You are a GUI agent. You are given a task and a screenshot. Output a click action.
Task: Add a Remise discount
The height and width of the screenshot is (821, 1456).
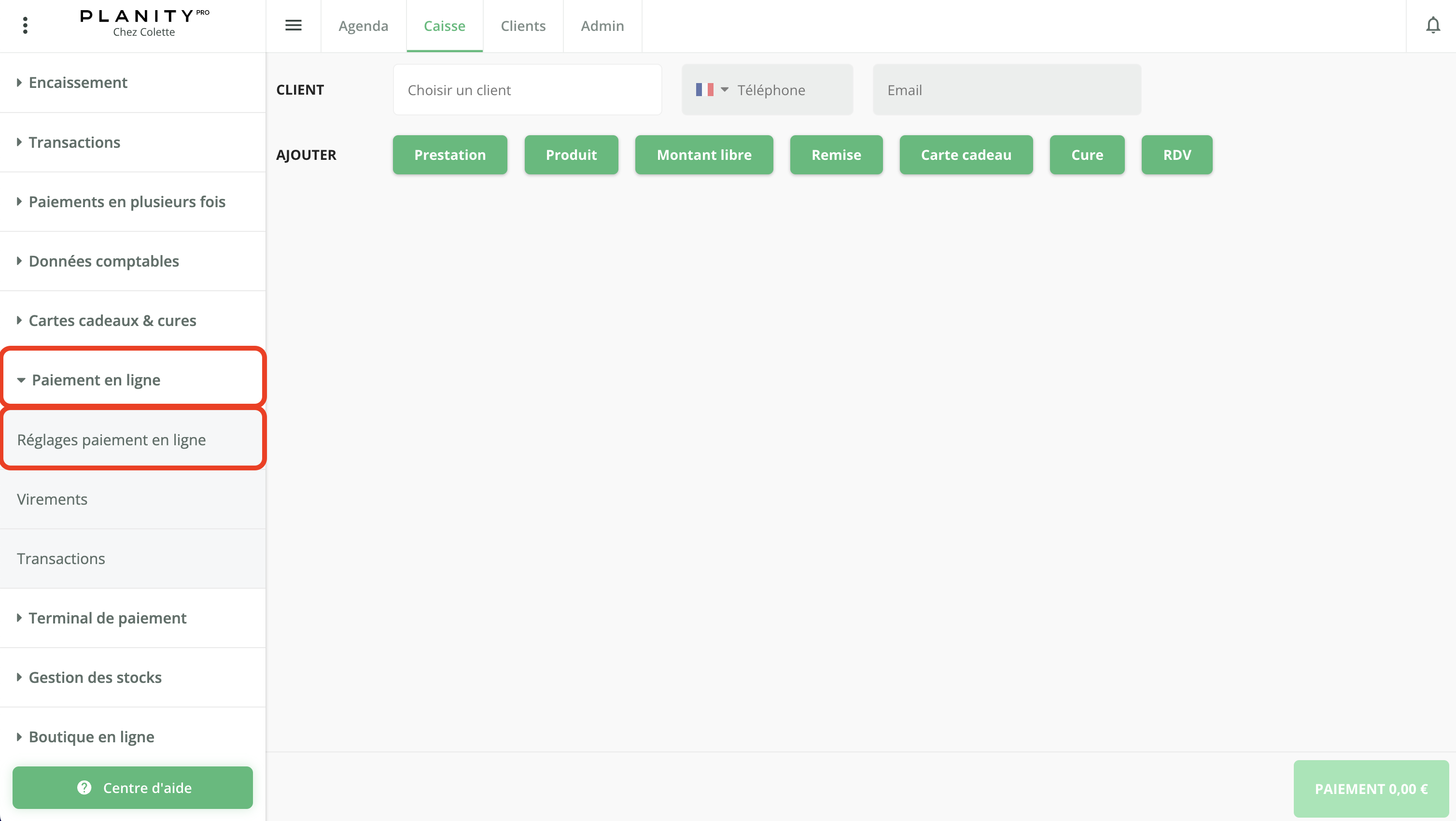pos(835,155)
